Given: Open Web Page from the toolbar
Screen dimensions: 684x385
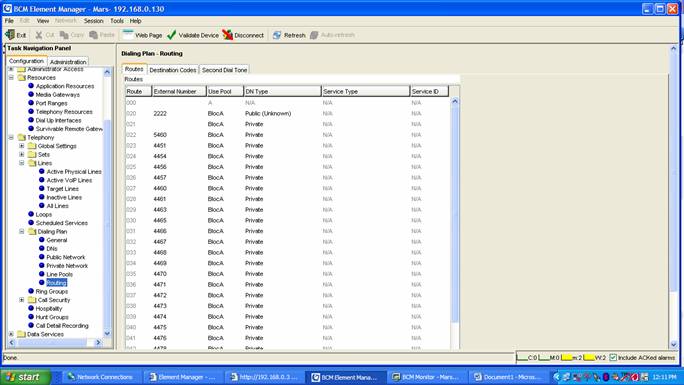Looking at the screenshot, I should tap(142, 35).
